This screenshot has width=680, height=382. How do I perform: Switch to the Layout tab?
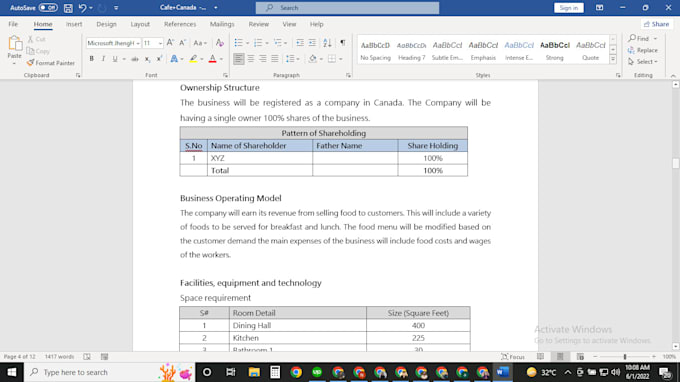[x=140, y=24]
